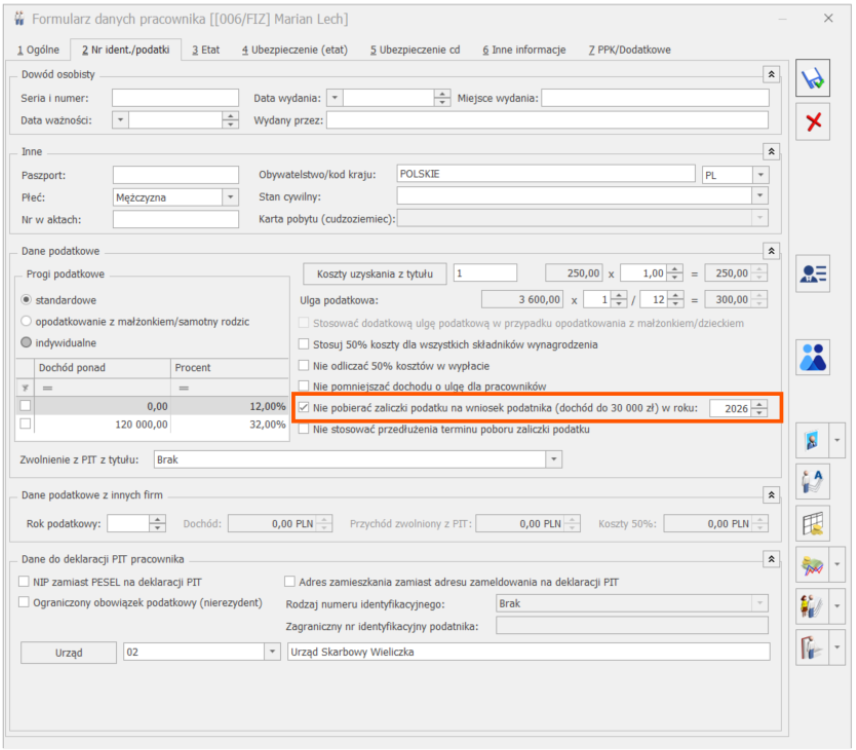Enable Ograniczony obowiązek podatkowy (nierezydent)
Viewport: 856px width, 750px height.
[23, 603]
